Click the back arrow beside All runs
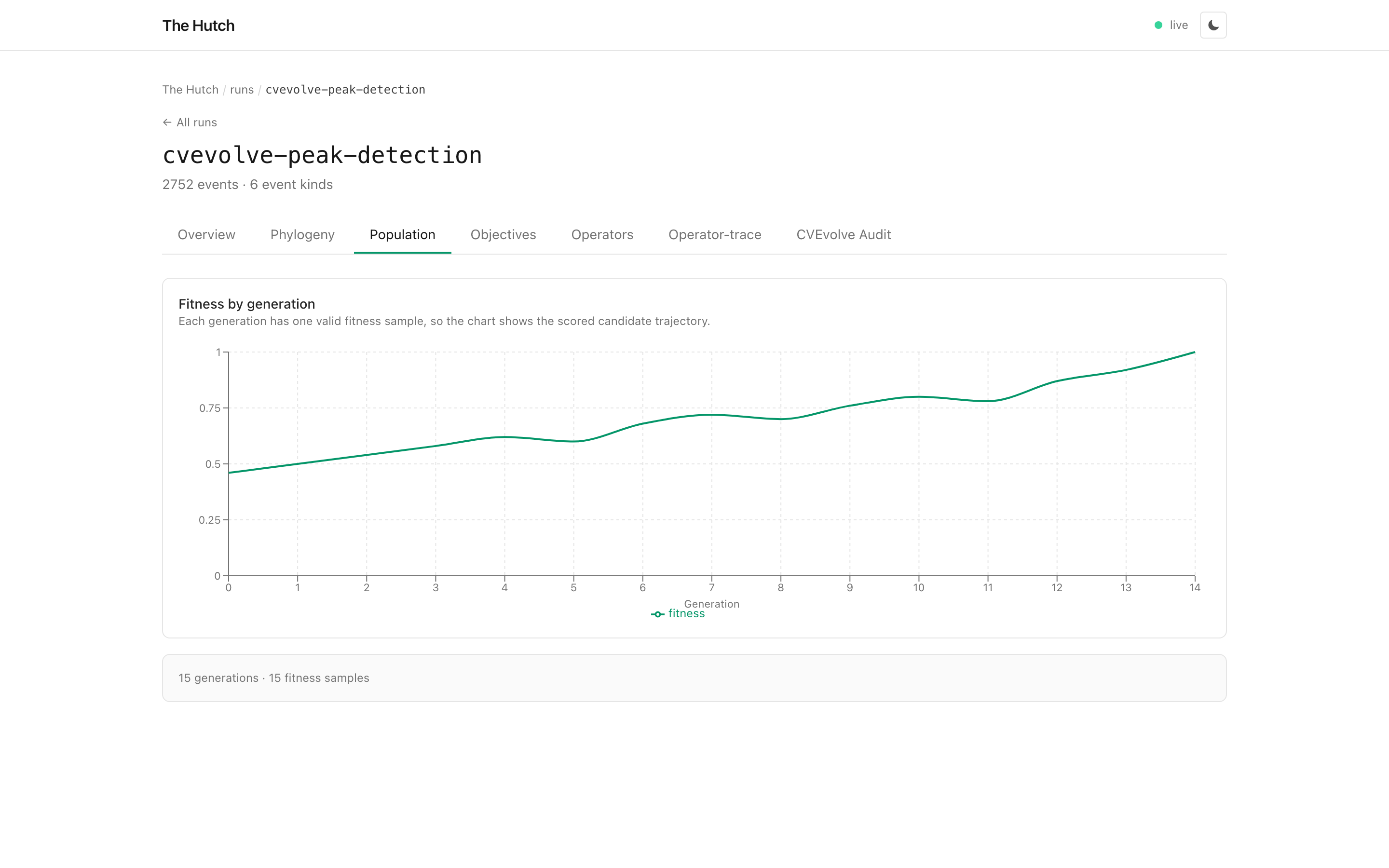1389x868 pixels. coord(167,122)
